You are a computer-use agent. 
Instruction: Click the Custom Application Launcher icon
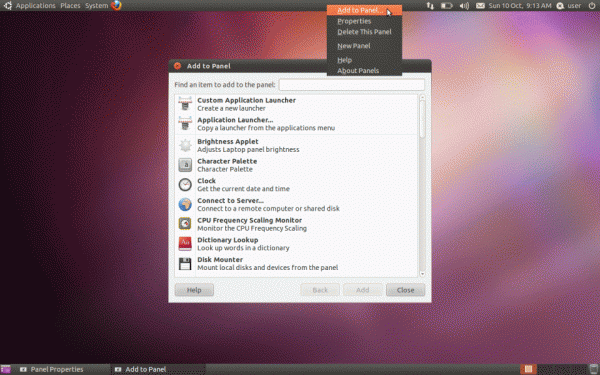[x=185, y=104]
